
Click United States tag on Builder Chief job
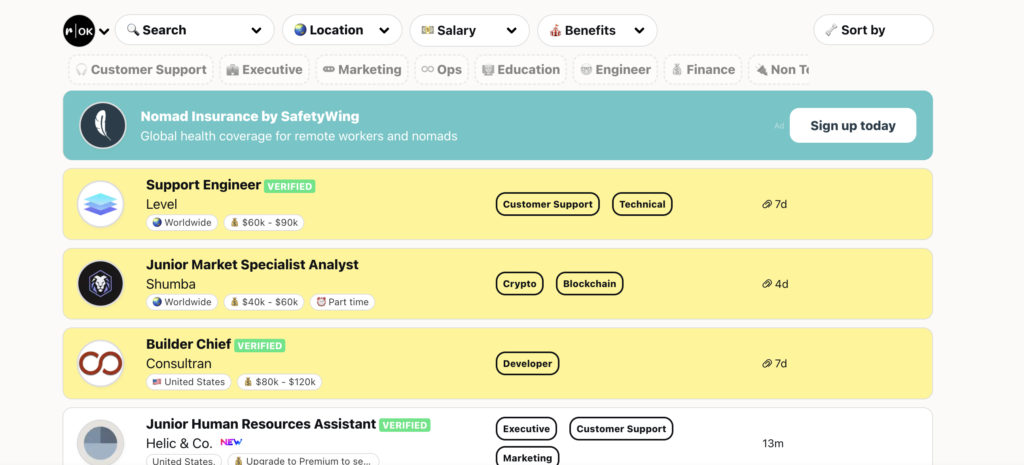coord(189,382)
